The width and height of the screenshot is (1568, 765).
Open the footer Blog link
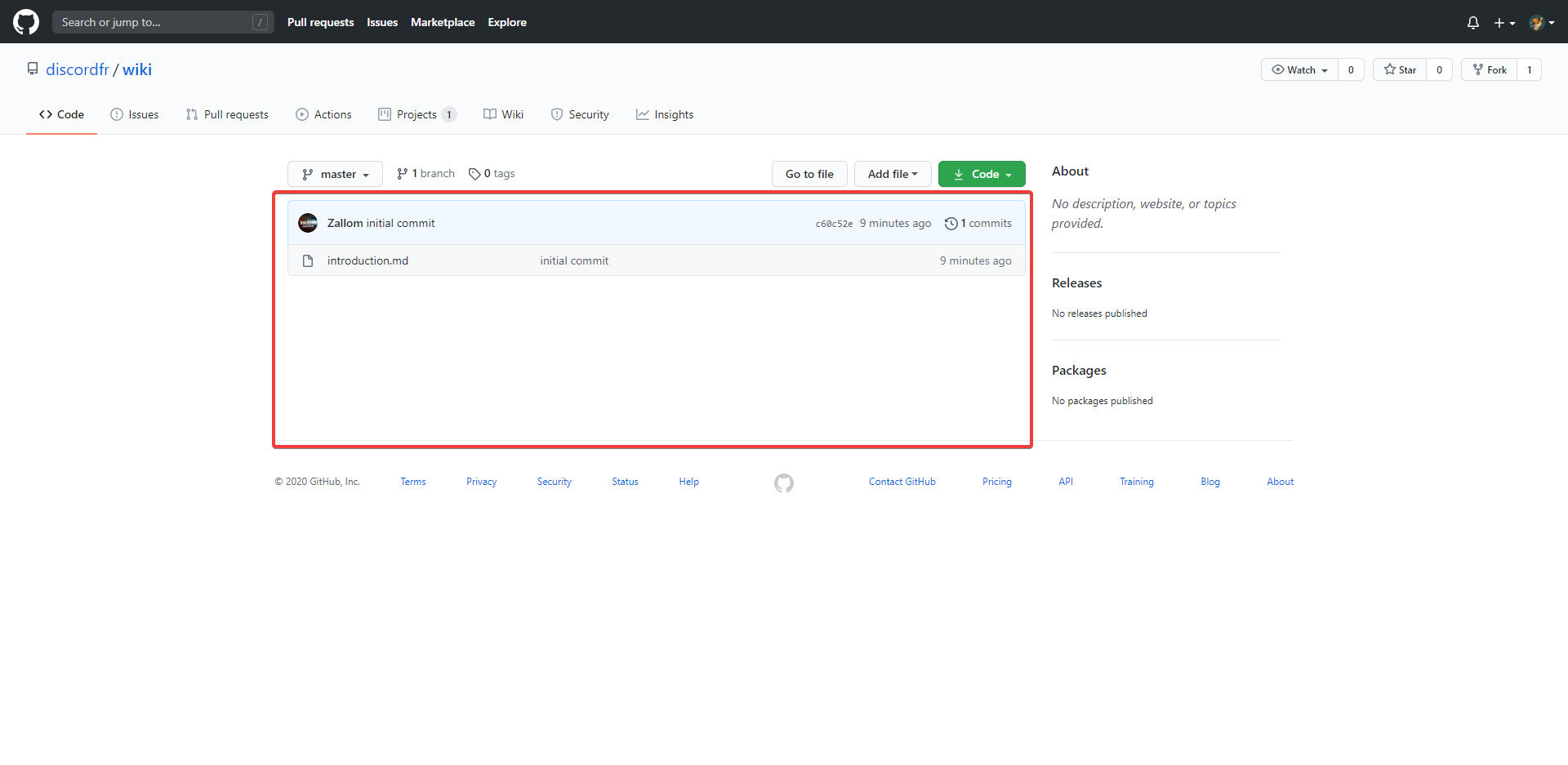coord(1210,482)
